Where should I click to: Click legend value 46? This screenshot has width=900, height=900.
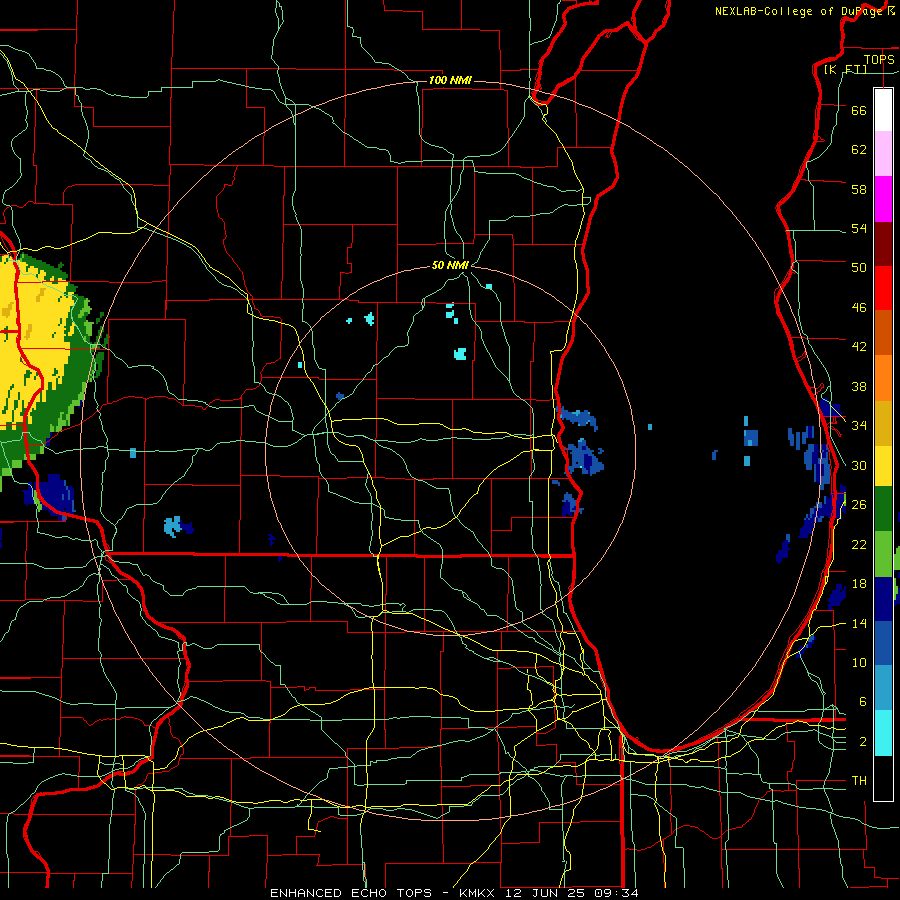click(859, 308)
